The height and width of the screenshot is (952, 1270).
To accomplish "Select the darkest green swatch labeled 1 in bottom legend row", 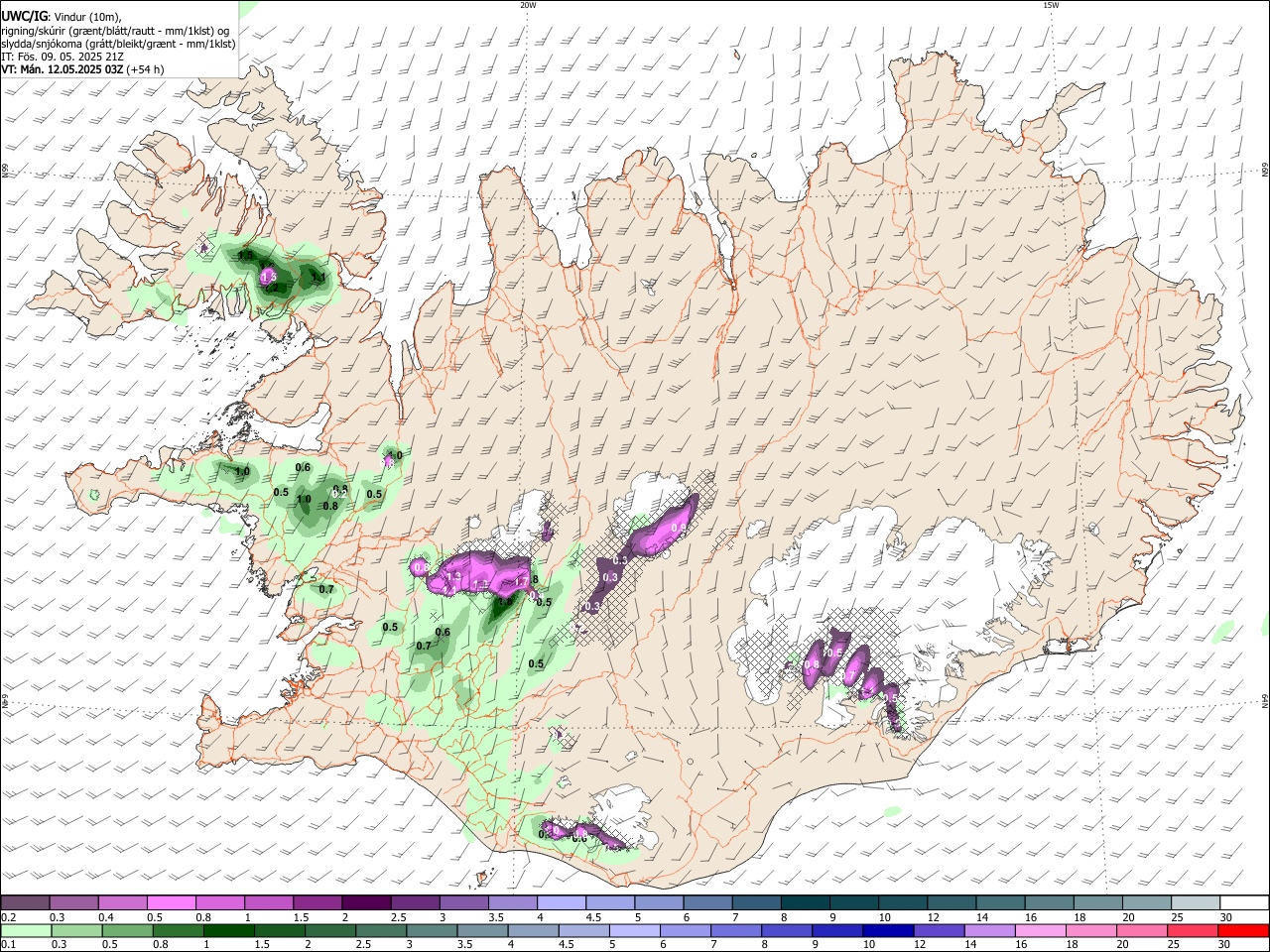I will click(229, 930).
